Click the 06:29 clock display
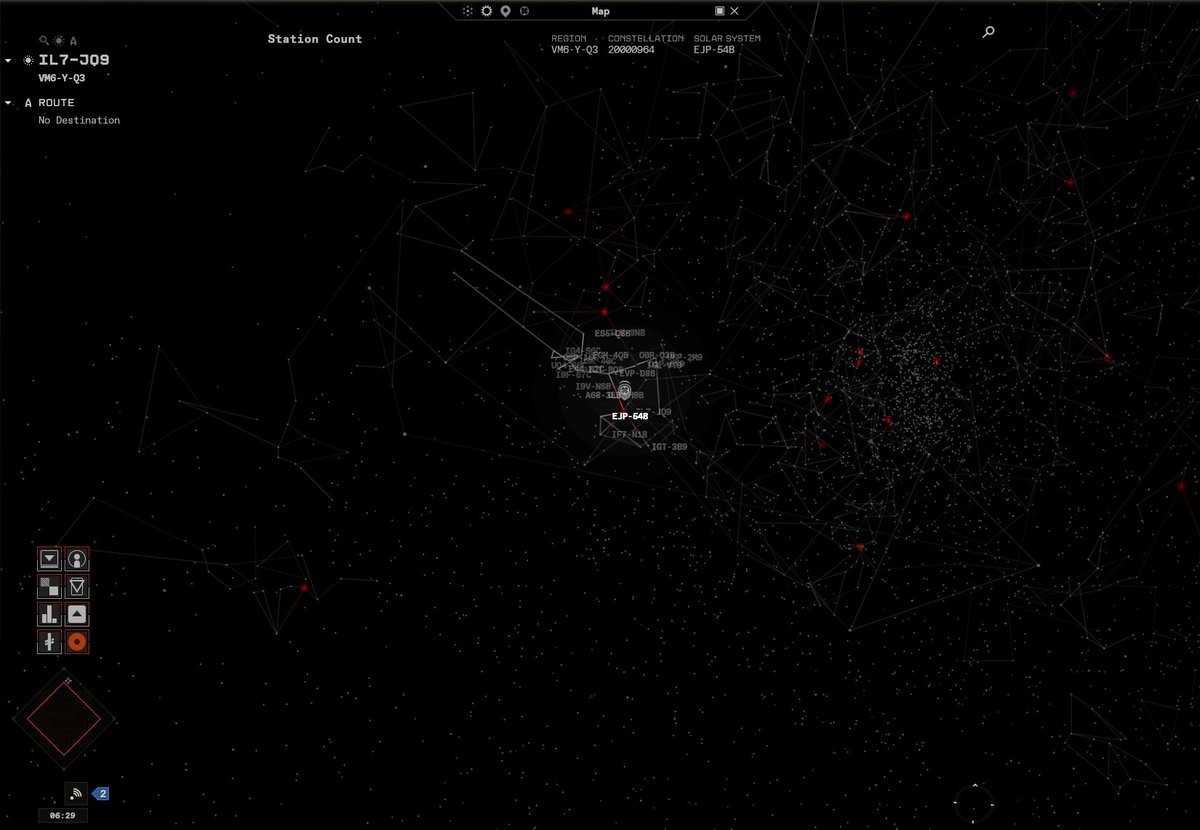The width and height of the screenshot is (1200, 830). point(62,816)
